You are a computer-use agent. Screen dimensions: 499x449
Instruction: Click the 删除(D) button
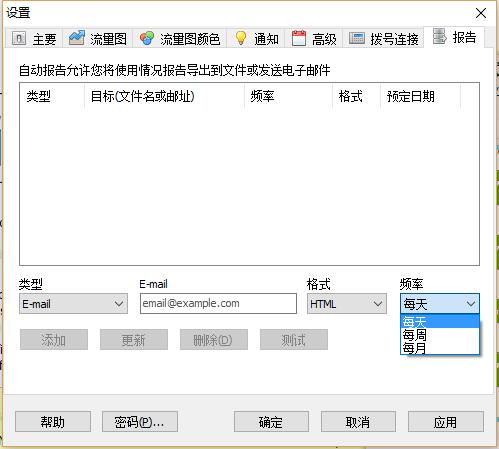[x=214, y=340]
